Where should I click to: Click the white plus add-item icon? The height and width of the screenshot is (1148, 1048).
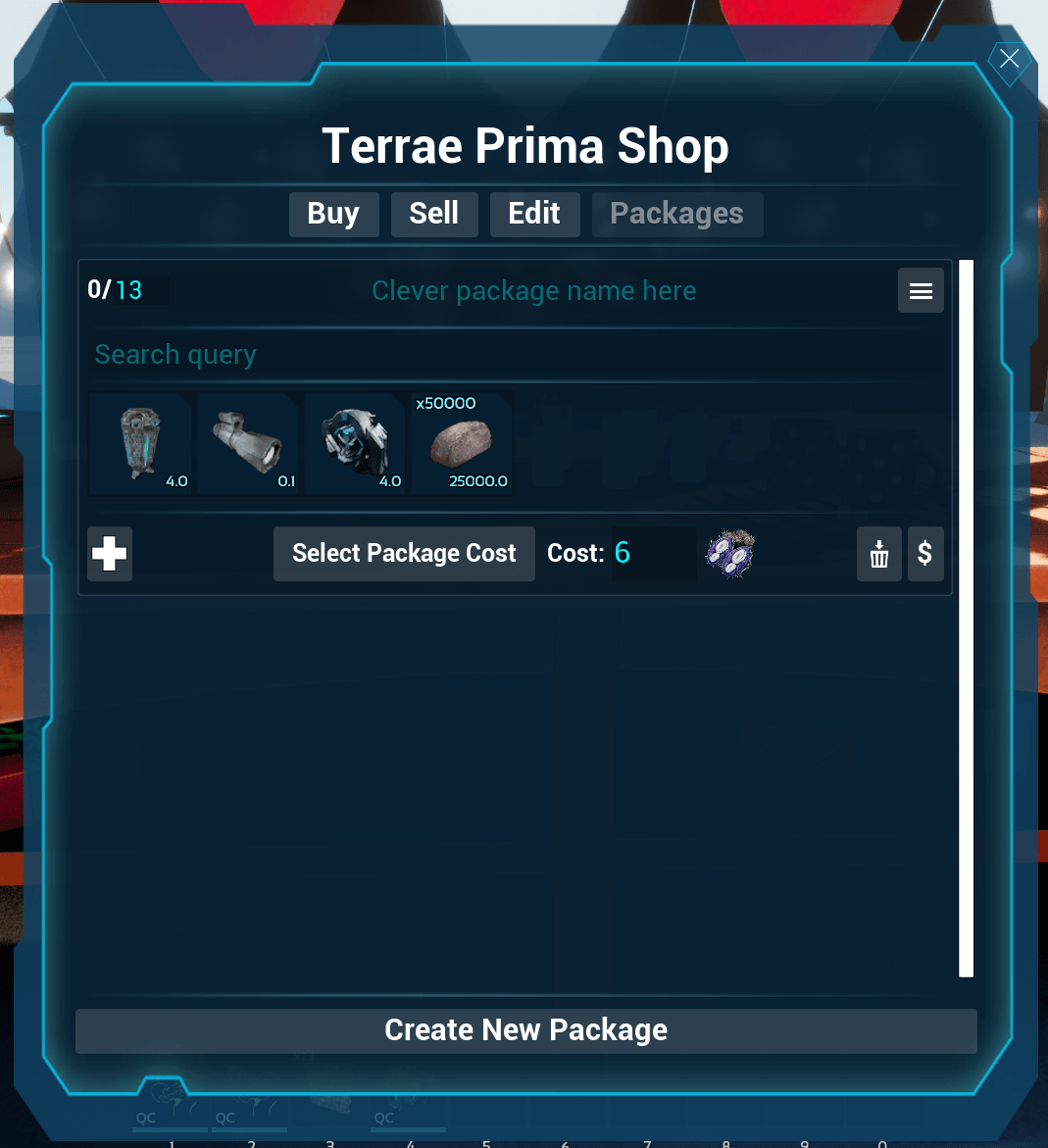coord(110,554)
